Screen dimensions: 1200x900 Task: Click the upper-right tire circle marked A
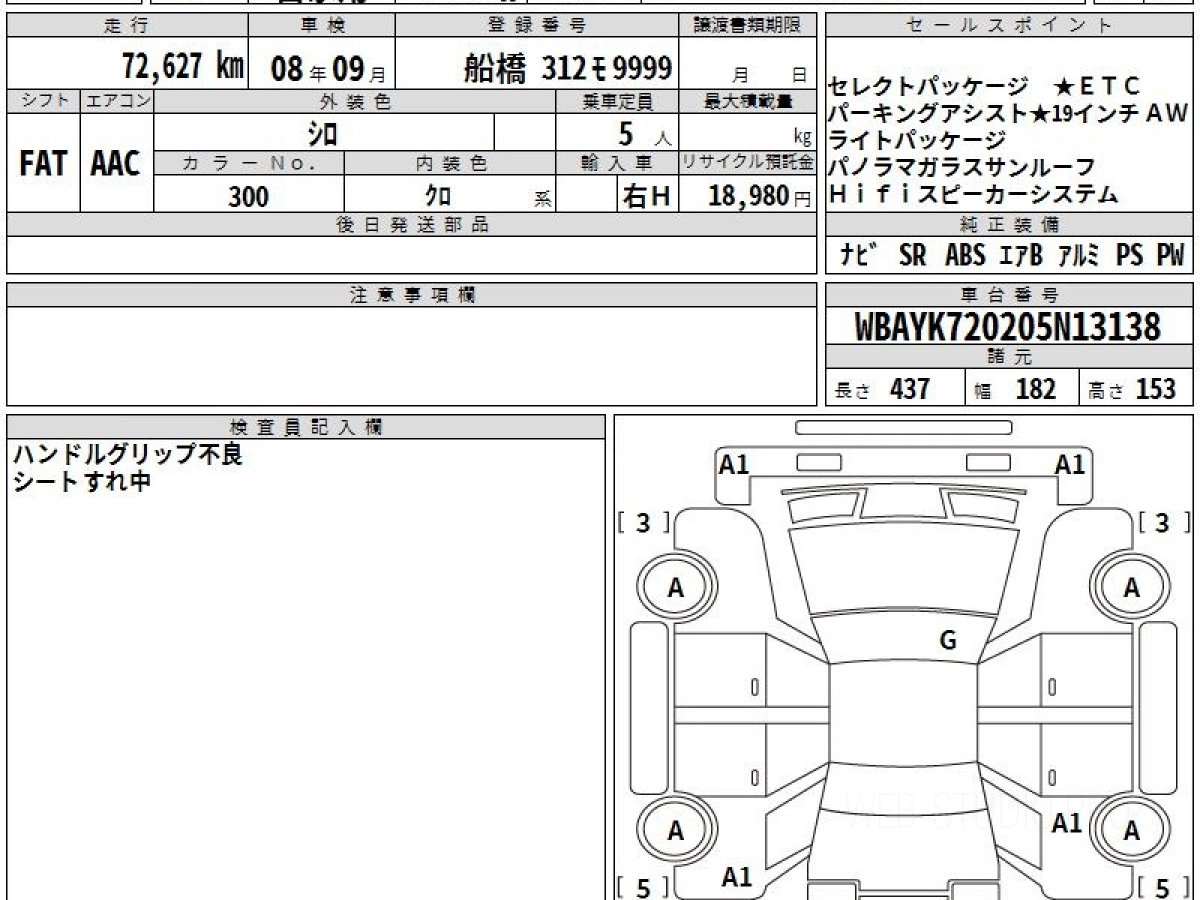coord(1131,589)
